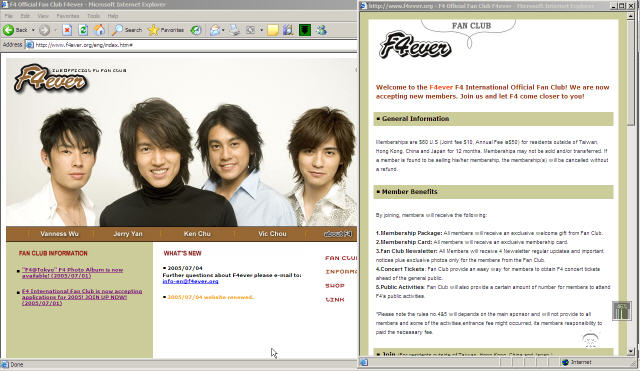Click into the Address bar URL field
The width and height of the screenshot is (640, 371).
click(x=191, y=44)
